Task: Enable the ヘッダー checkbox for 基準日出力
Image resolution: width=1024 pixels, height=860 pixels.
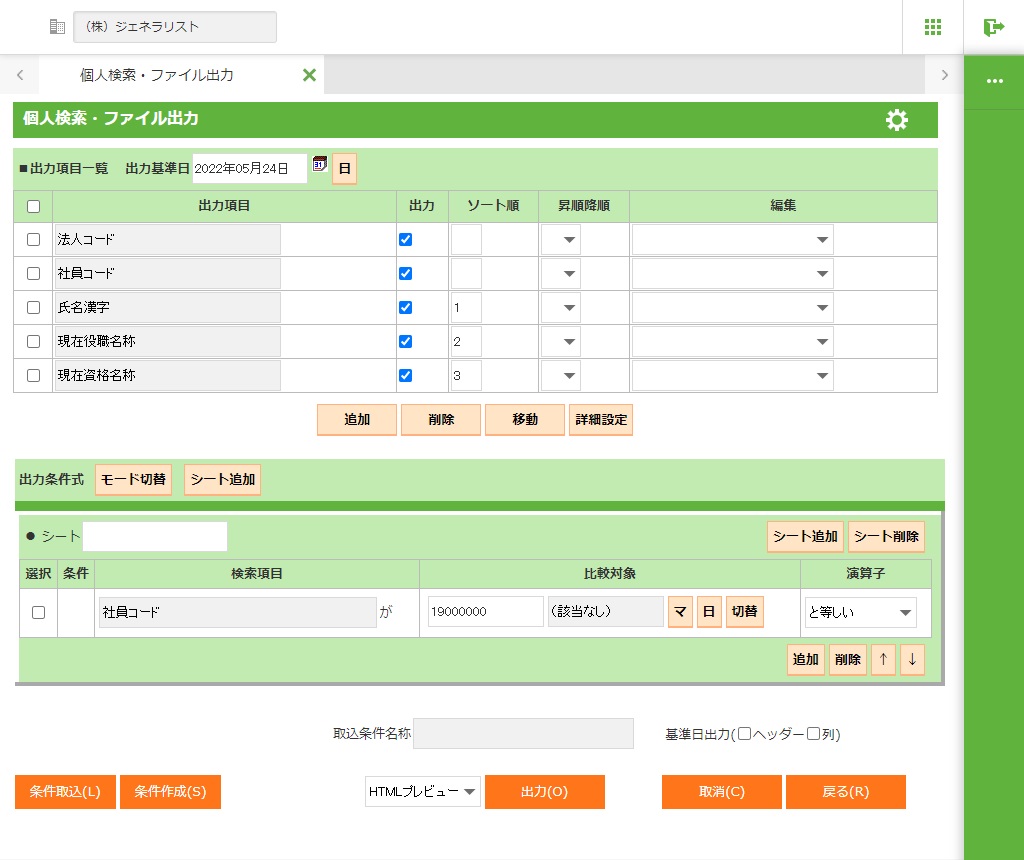Action: (743, 734)
